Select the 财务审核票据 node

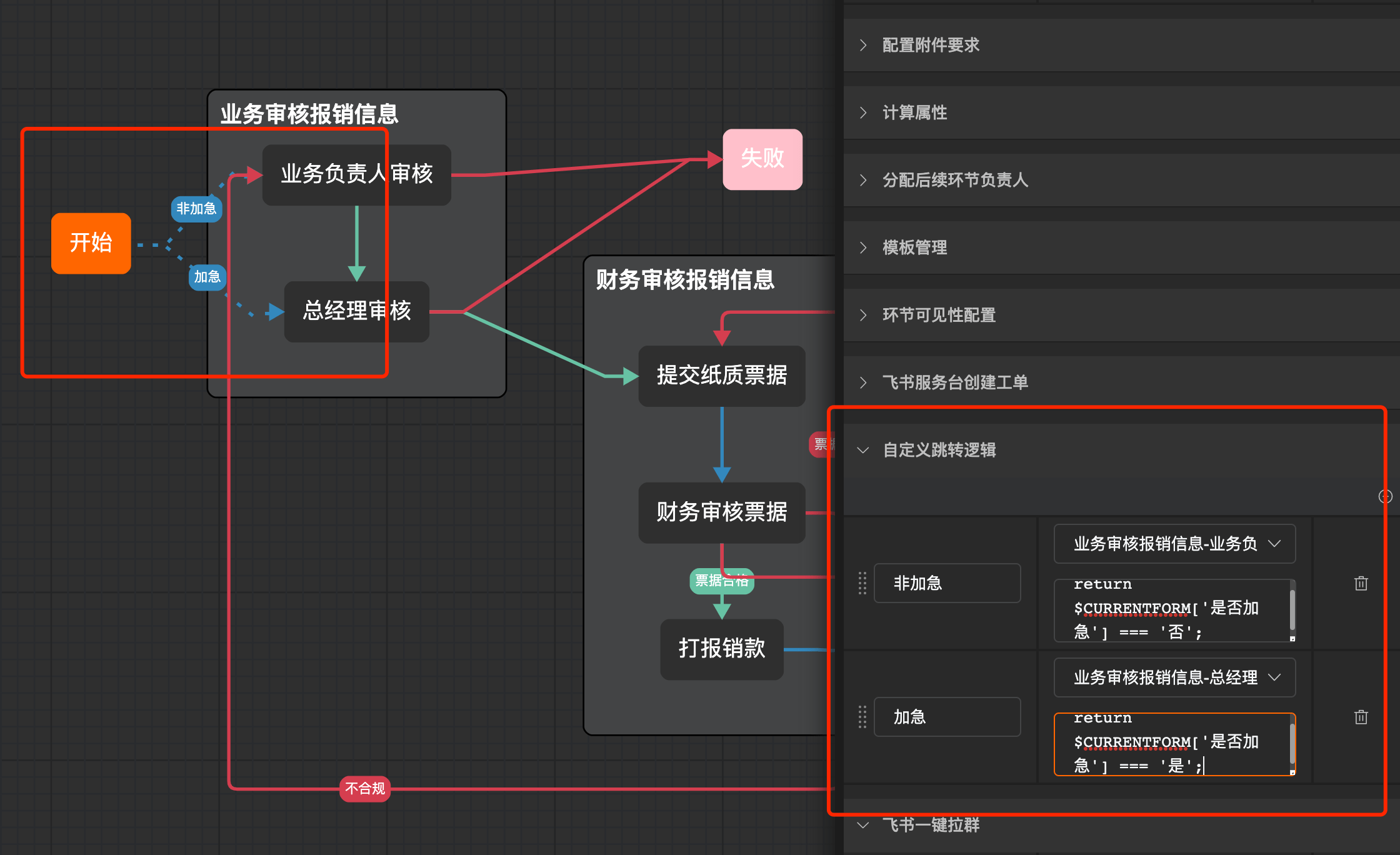(722, 512)
